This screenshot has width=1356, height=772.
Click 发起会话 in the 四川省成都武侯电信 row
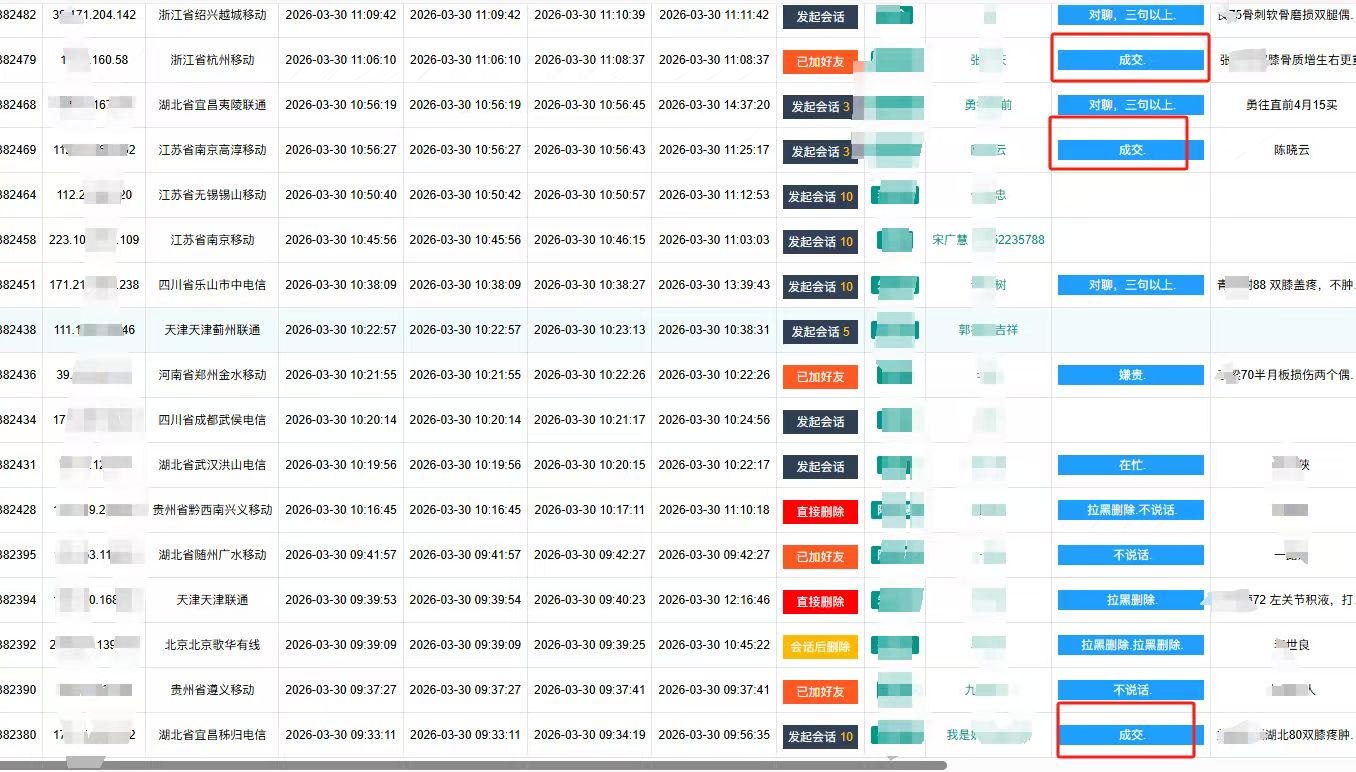click(819, 421)
